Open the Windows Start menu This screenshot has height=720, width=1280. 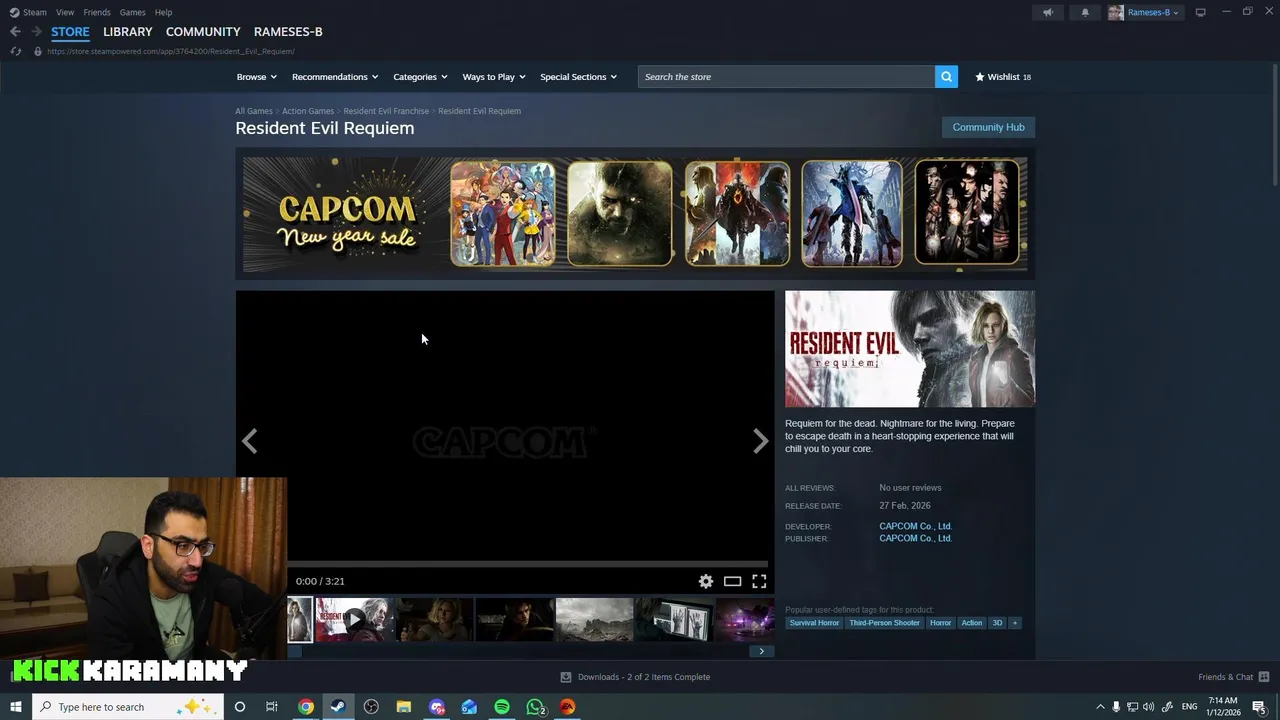(x=15, y=707)
